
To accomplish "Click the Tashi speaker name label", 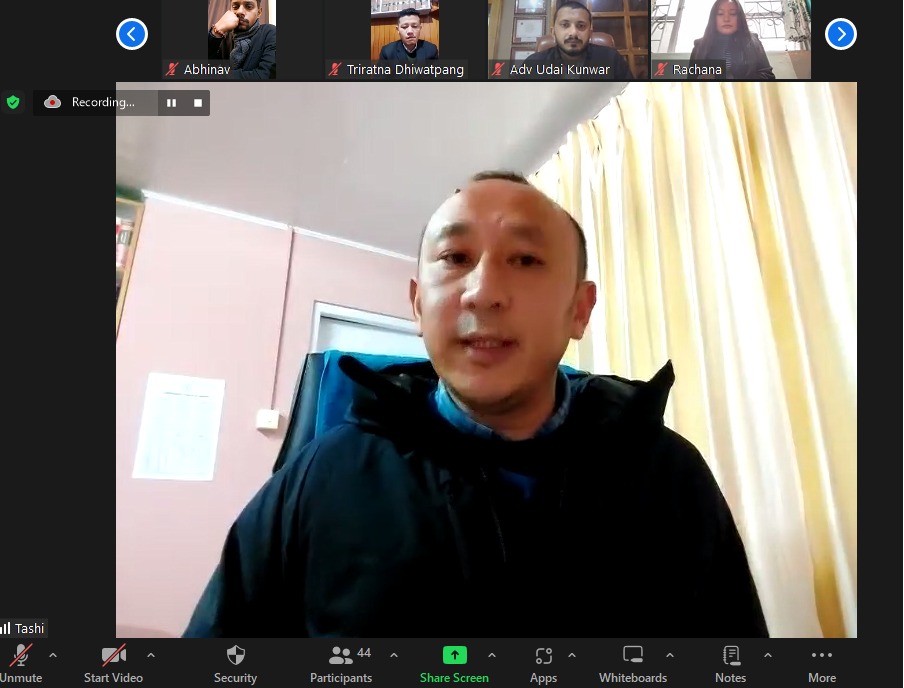I will coord(29,628).
